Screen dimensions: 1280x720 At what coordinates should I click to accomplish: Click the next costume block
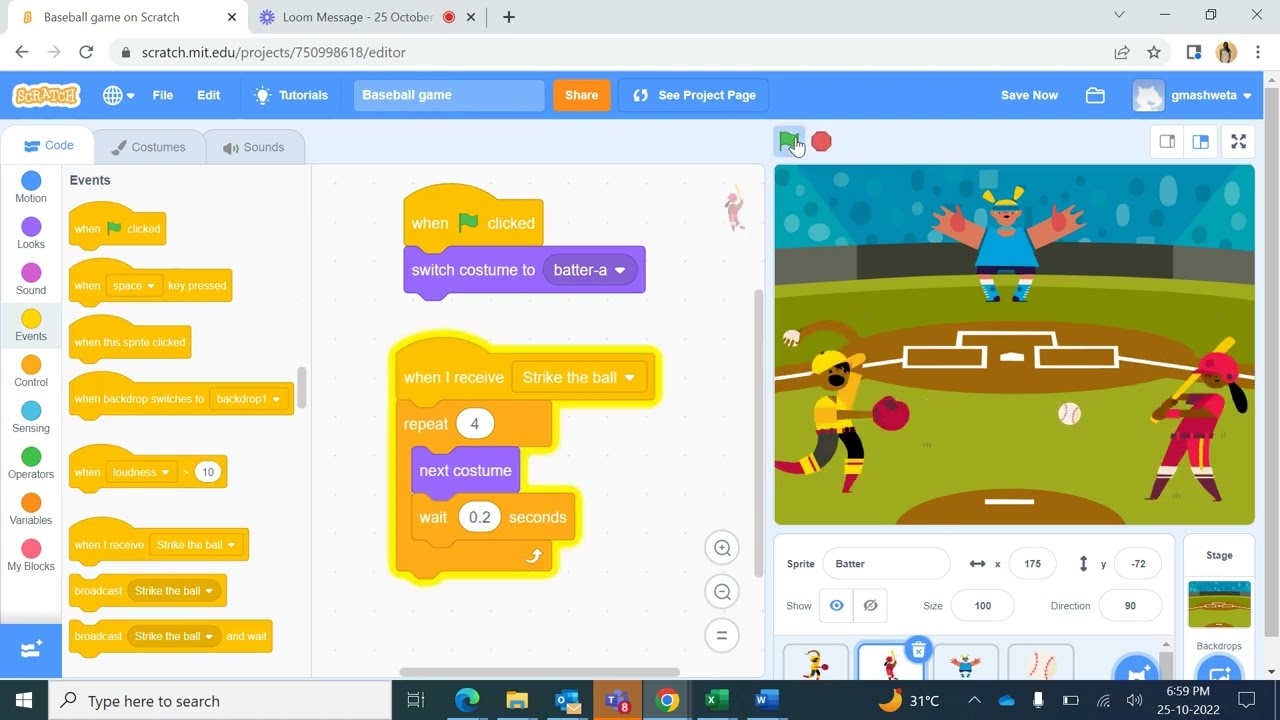(x=465, y=471)
